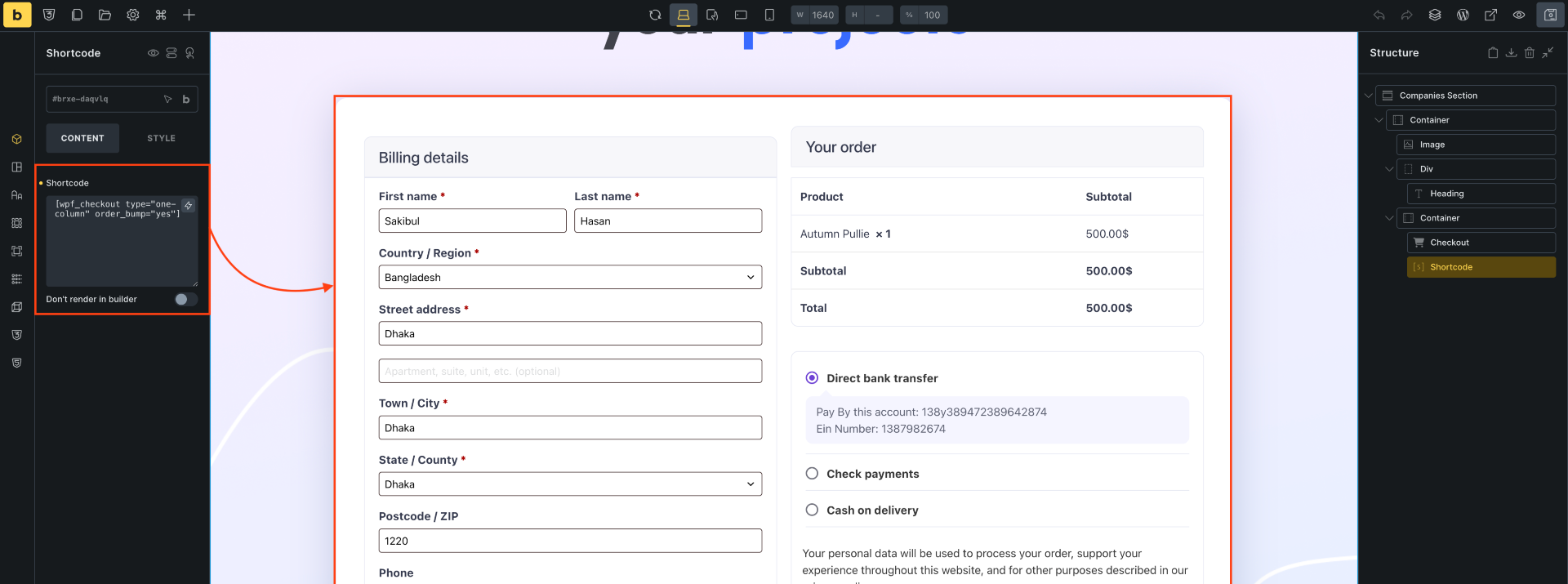
Task: Click the plus icon to add element
Action: (x=189, y=15)
